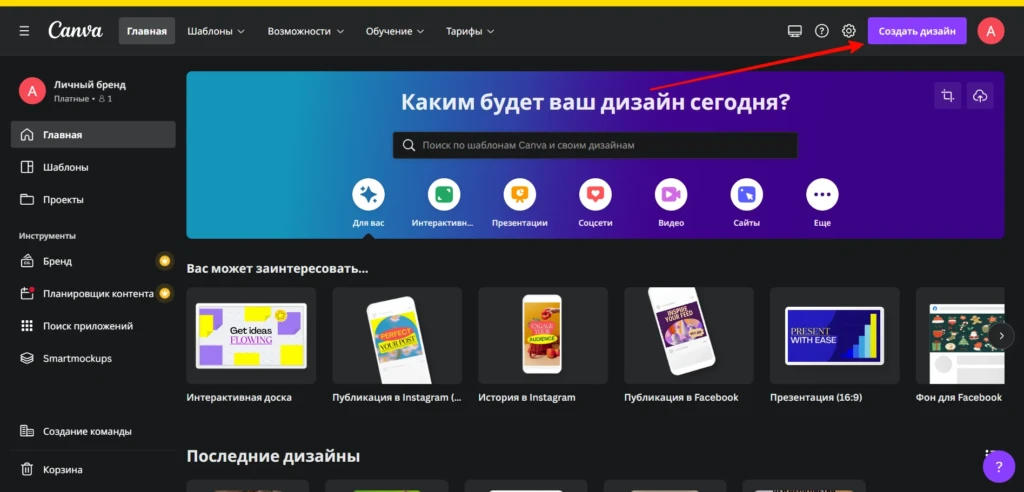Open the Интерактивная доска thumbnail

pyautogui.click(x=251, y=335)
